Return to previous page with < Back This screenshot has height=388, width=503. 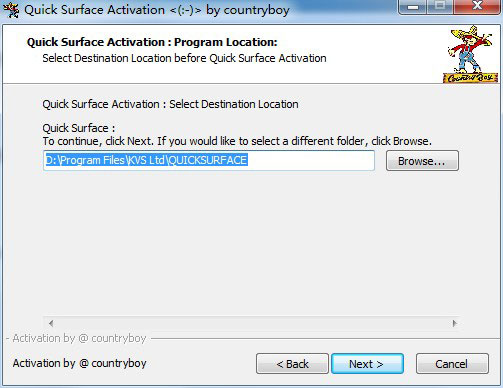(292, 364)
